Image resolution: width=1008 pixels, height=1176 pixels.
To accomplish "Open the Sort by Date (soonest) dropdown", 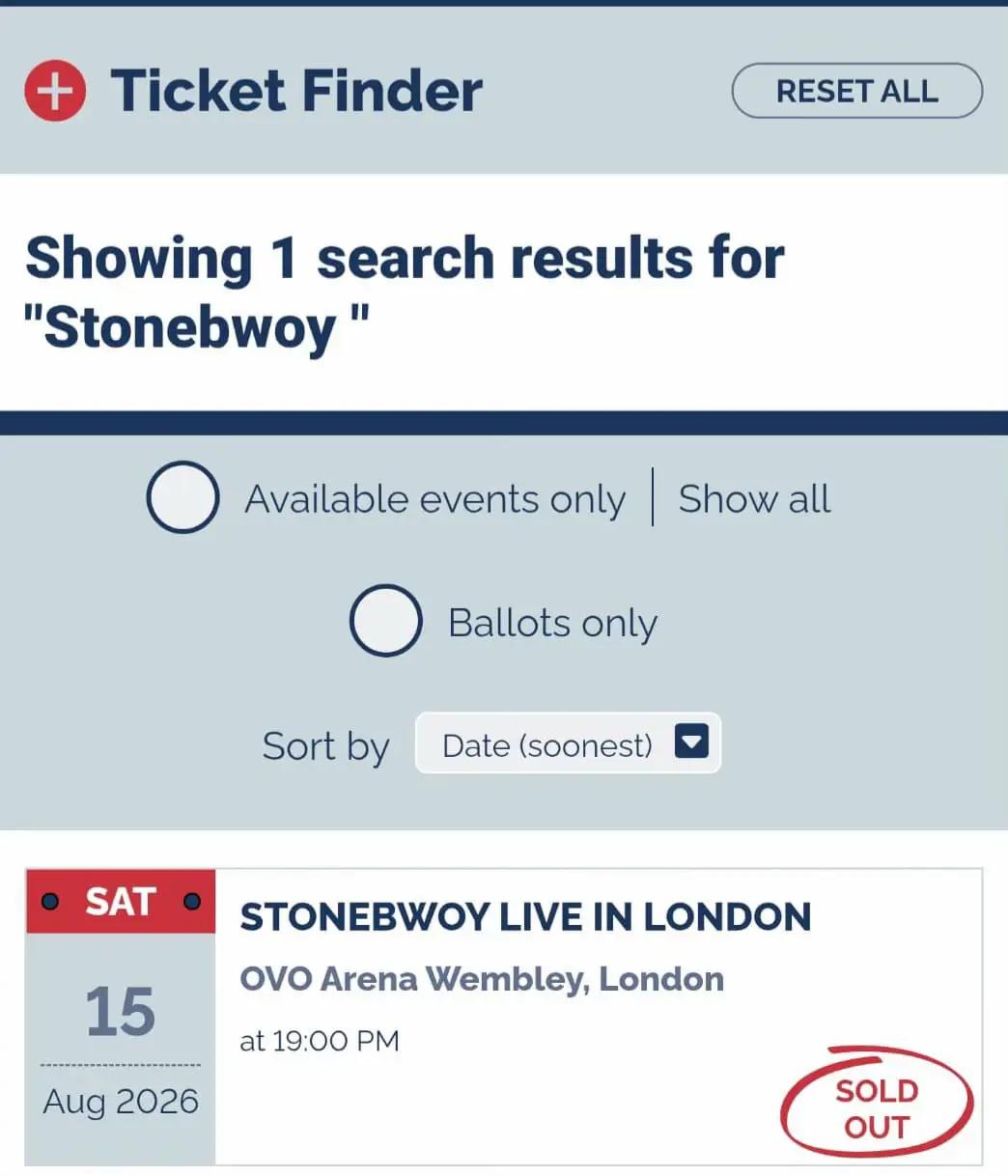I will pos(568,743).
